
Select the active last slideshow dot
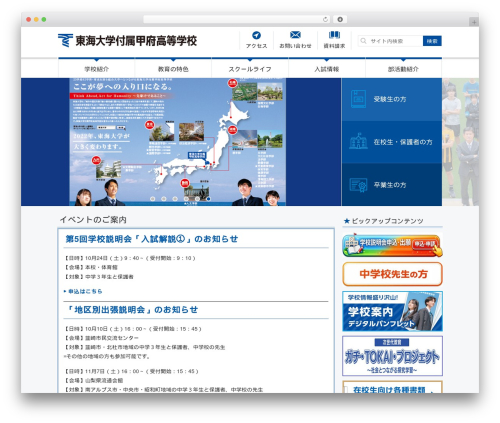coord(208,199)
